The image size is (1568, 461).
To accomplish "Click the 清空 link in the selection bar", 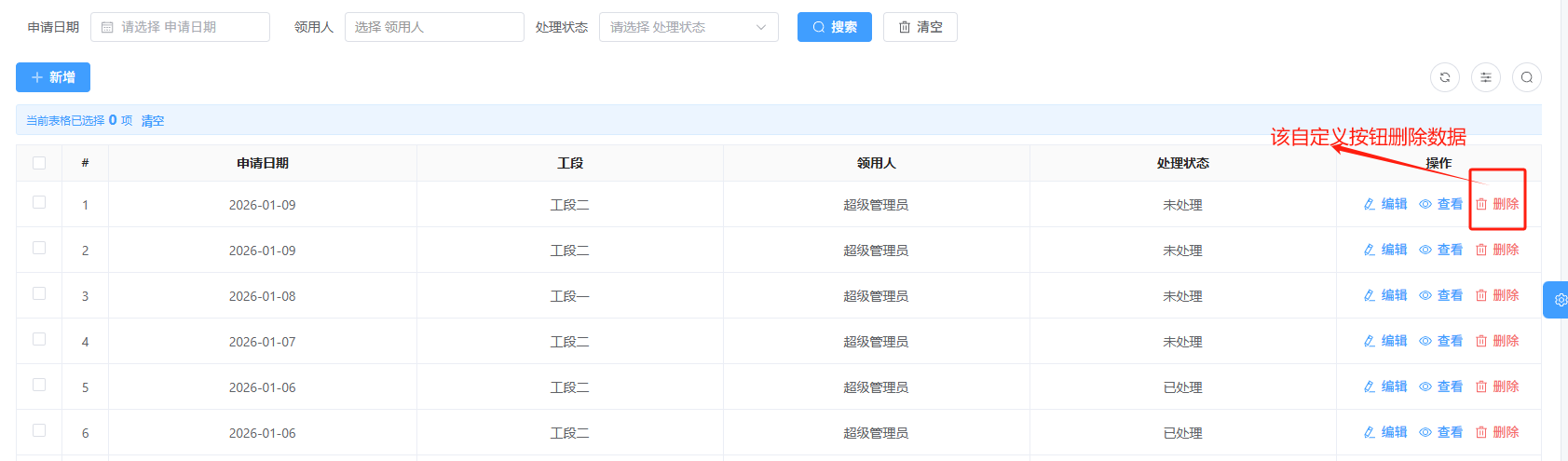I will point(153,121).
